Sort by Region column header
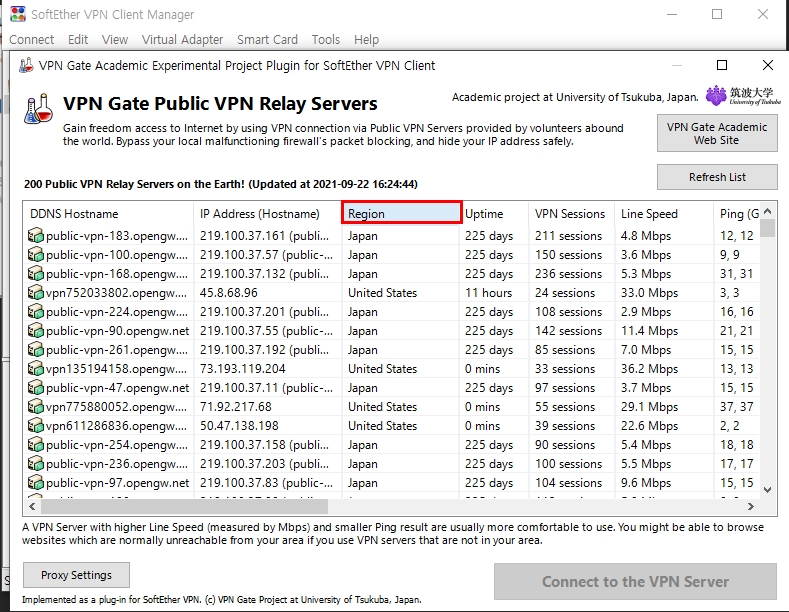Screen dimensions: 789x612 402,213
